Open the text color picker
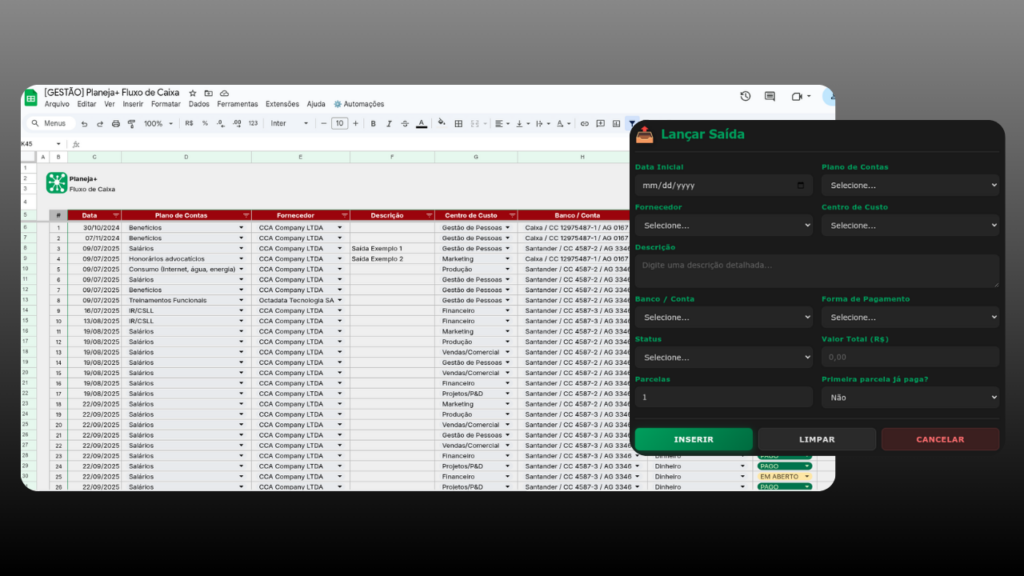 click(x=421, y=124)
